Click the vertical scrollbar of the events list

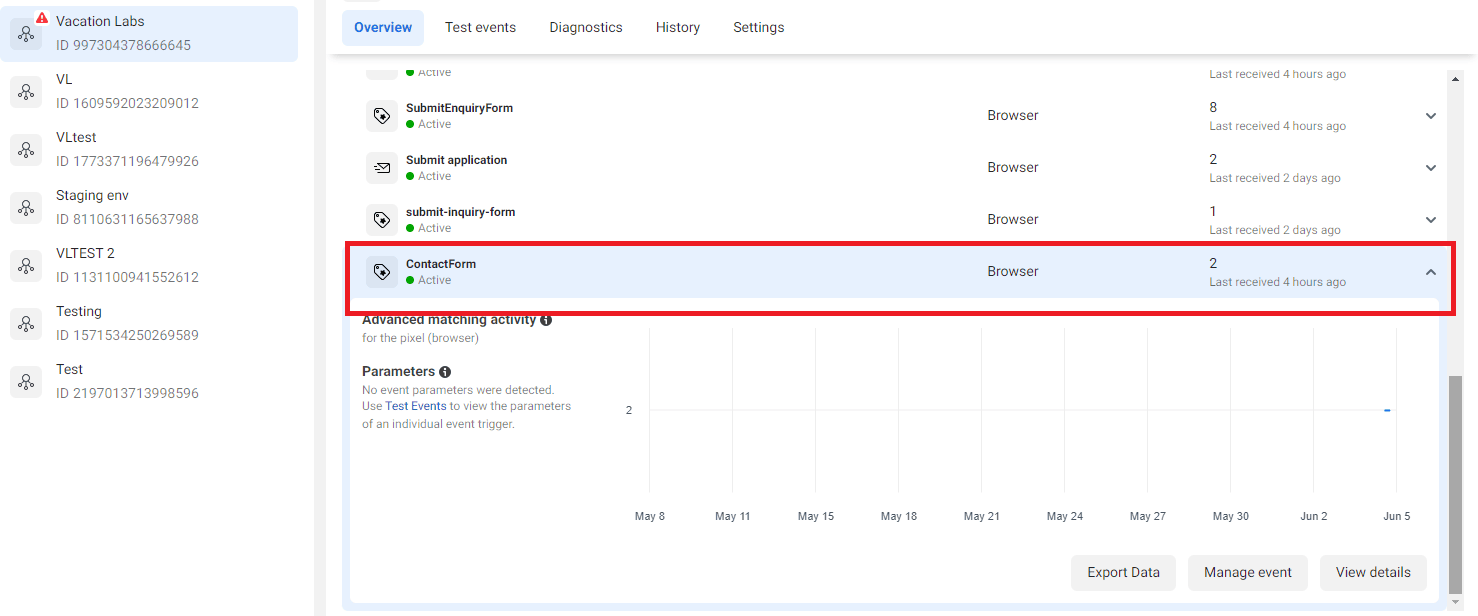pos(1455,480)
